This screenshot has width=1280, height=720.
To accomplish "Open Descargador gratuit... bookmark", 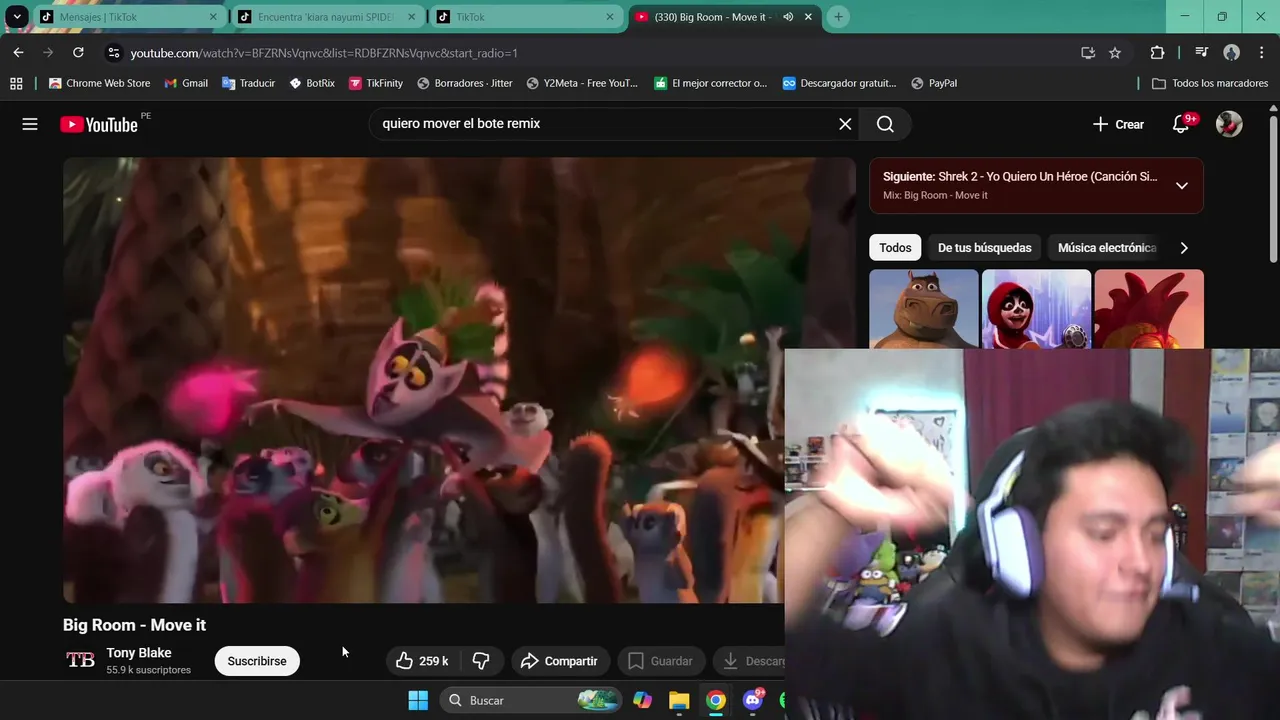I will (x=840, y=83).
